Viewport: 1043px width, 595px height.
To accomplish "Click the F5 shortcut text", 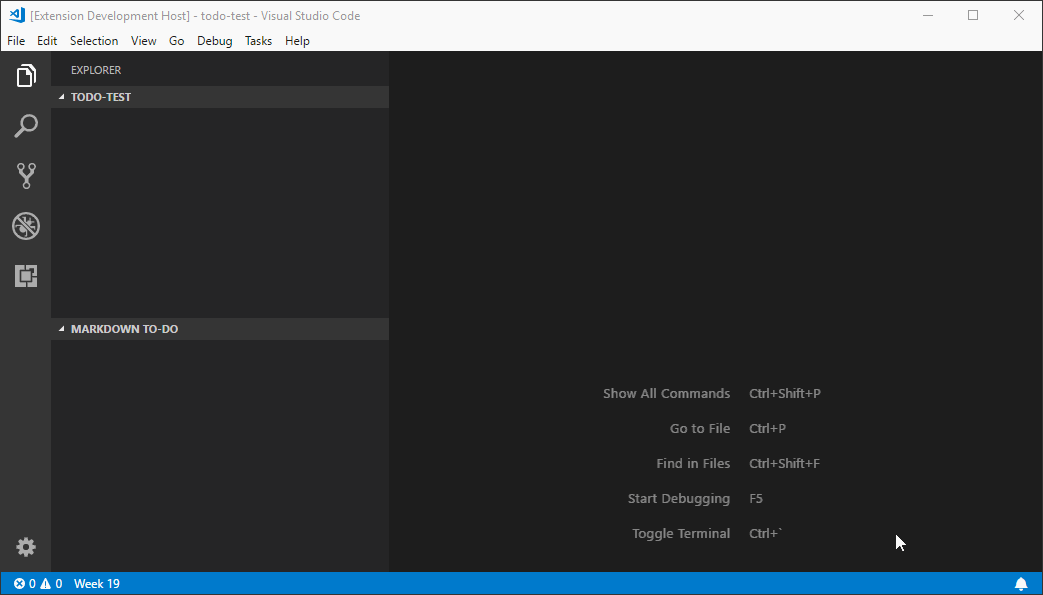I will 756,498.
